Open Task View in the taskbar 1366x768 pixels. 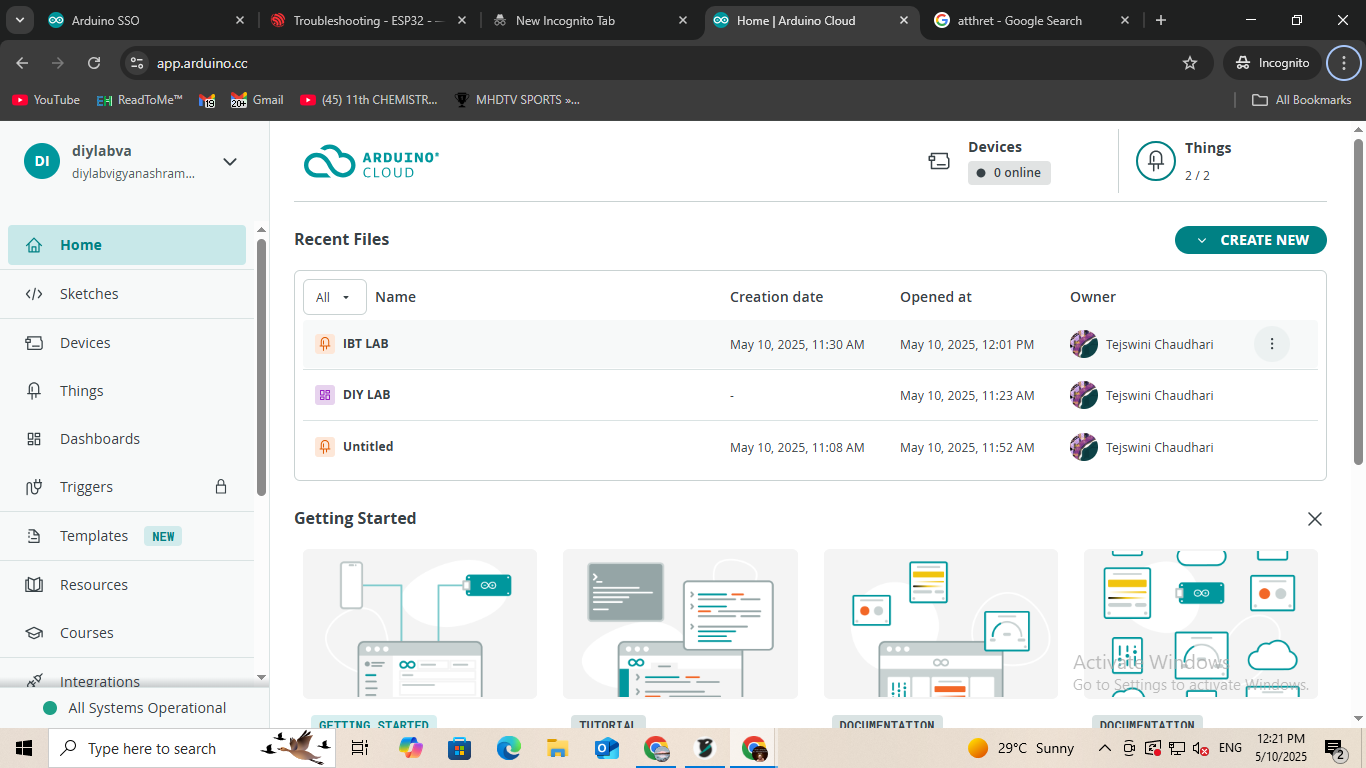[x=360, y=748]
